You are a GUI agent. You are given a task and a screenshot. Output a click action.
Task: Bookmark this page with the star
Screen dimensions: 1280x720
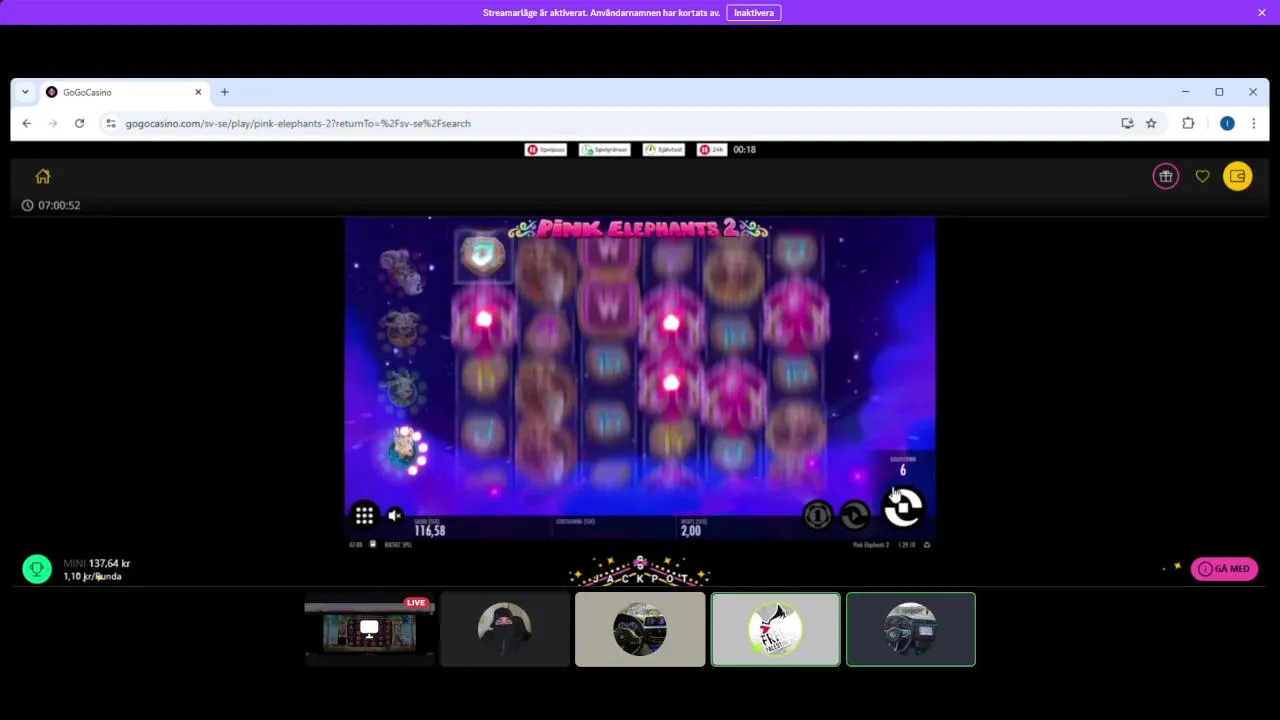1151,123
